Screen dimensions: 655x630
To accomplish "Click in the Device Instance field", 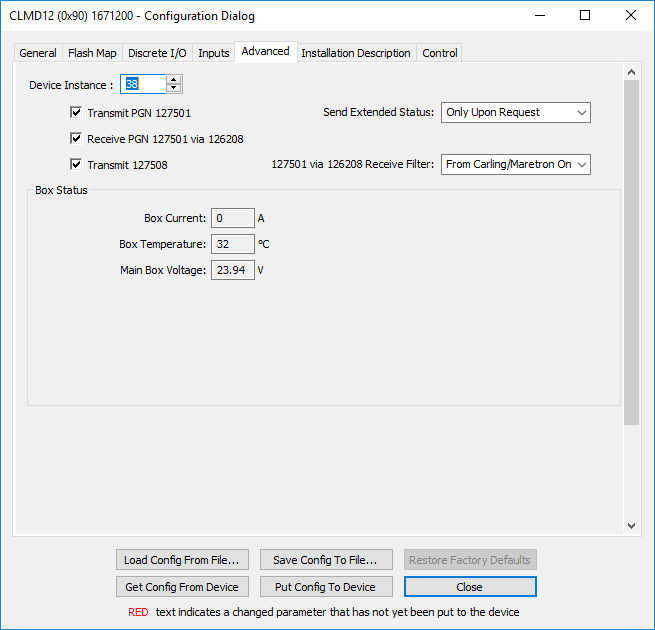I will pyautogui.click(x=143, y=85).
